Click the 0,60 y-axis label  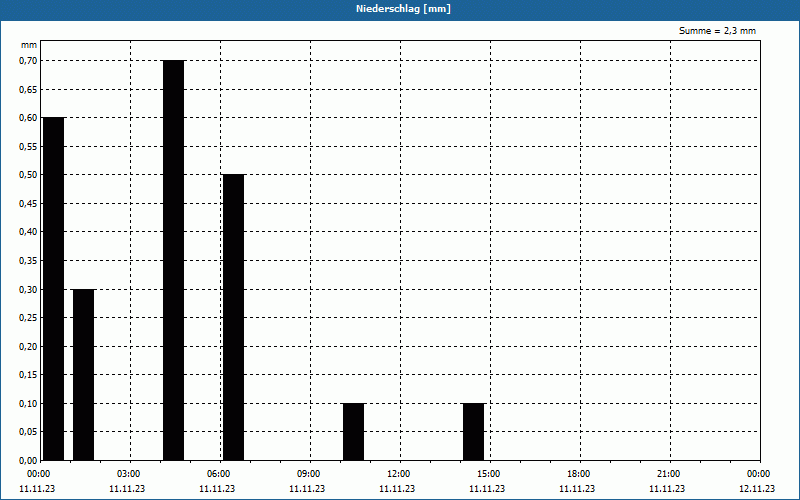click(28, 118)
